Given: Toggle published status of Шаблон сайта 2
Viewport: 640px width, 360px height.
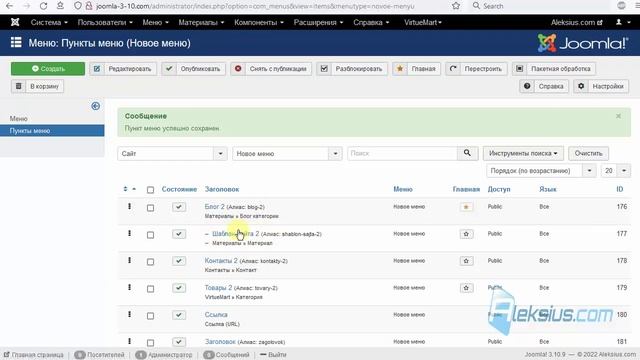Looking at the screenshot, I should click(x=179, y=234).
